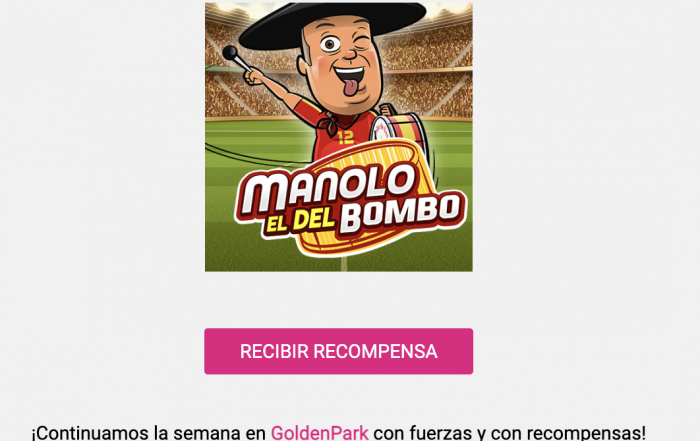This screenshot has width=700, height=441.
Task: Click the black drumstick head
Action: tap(230, 53)
